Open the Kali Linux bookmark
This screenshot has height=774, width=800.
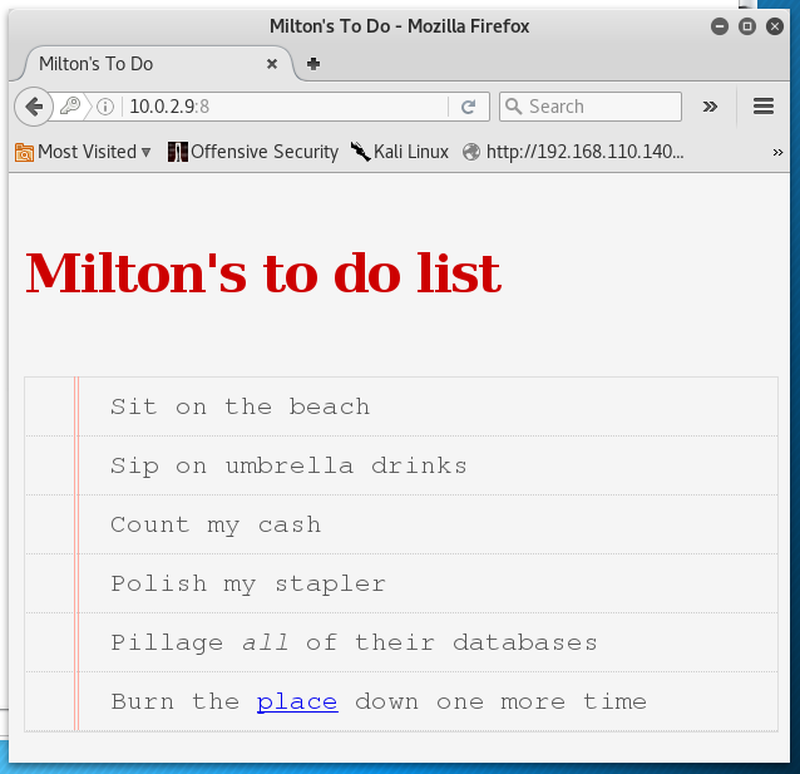pyautogui.click(x=400, y=152)
